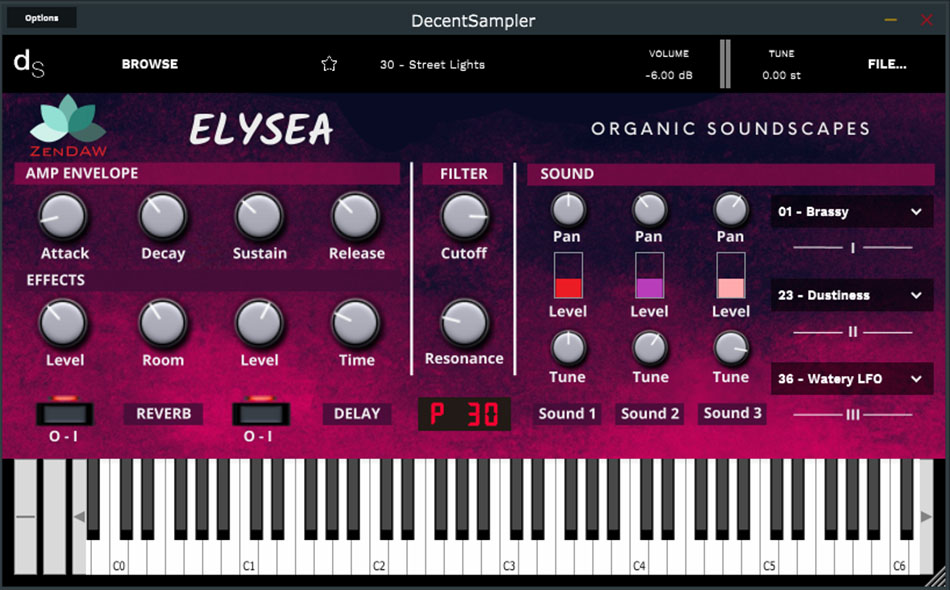Play the C6 key on keyboard
The image size is (950, 590).
(900, 557)
